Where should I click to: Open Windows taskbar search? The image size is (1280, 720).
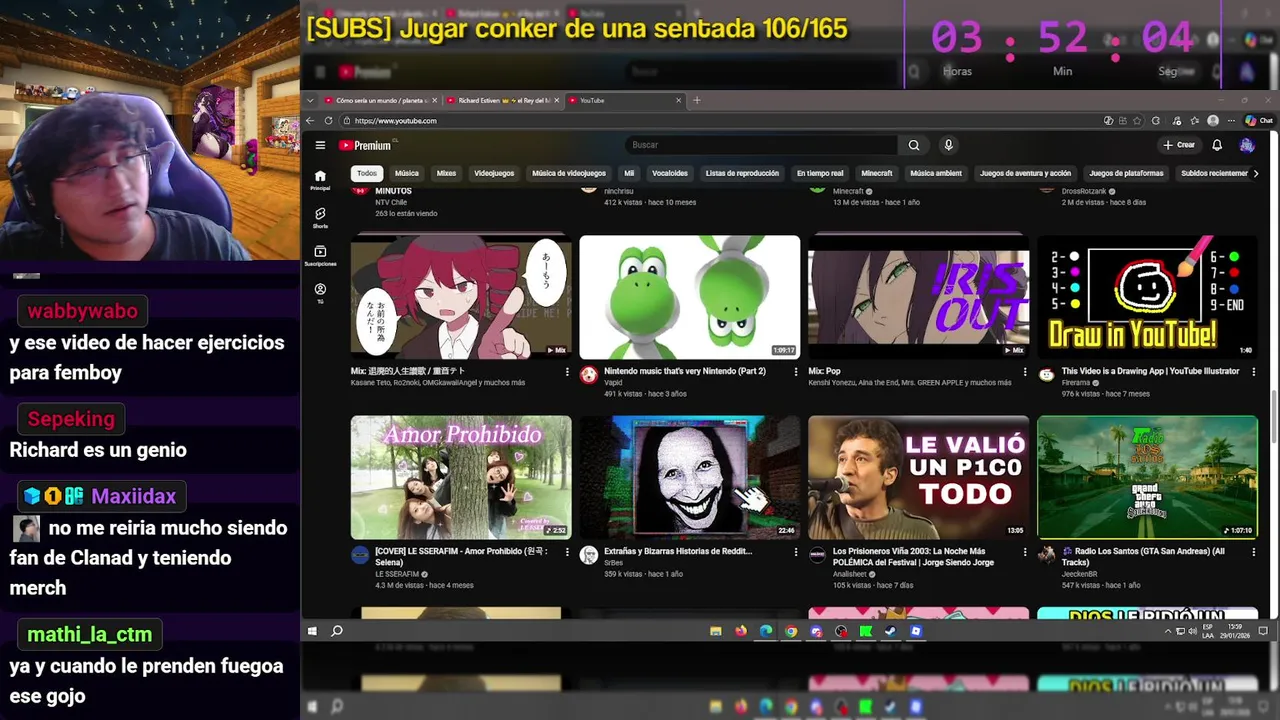tap(337, 631)
